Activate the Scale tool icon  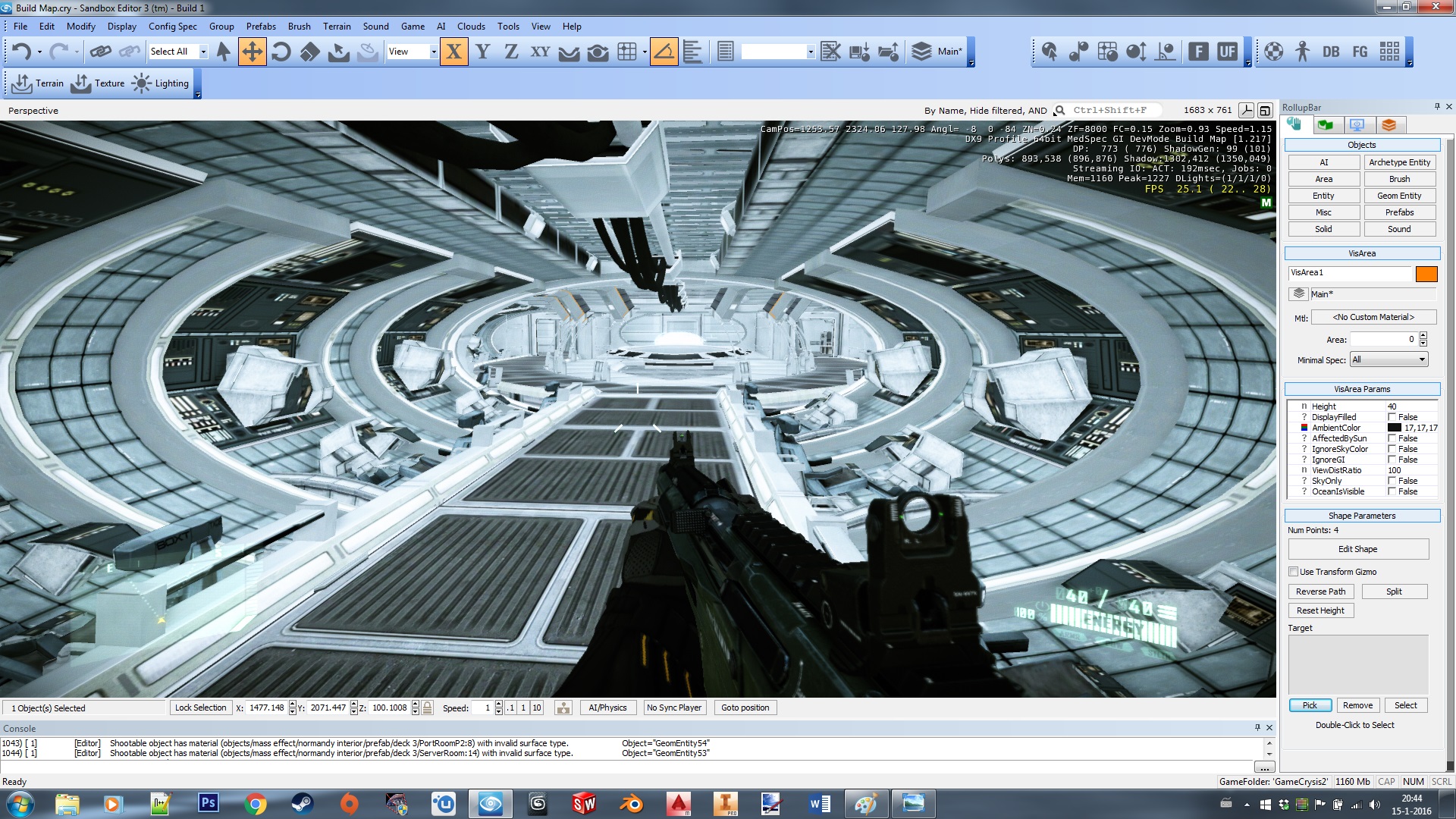[309, 52]
